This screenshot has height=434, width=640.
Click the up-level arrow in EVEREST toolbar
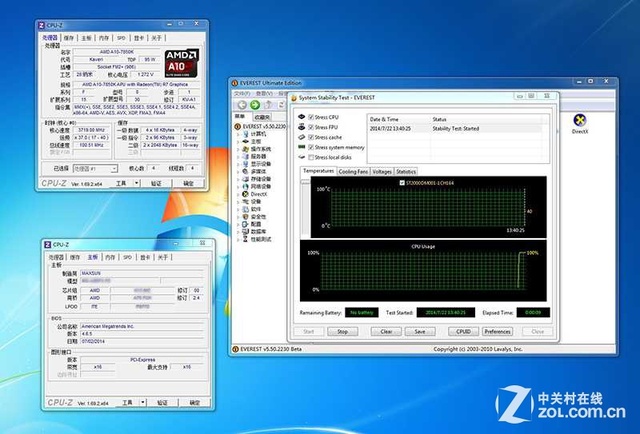pos(268,105)
